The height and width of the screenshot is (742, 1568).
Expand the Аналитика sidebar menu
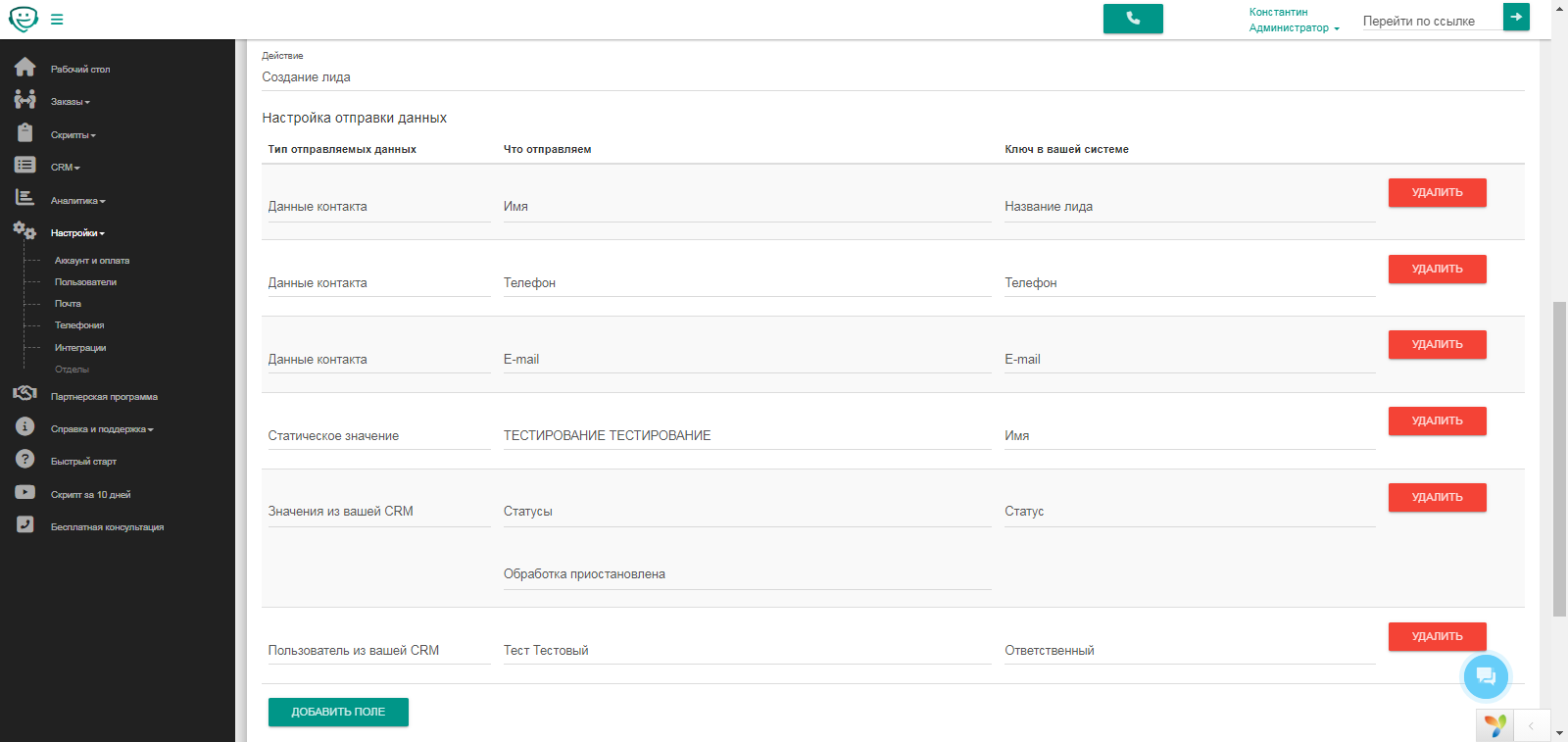pyautogui.click(x=76, y=201)
